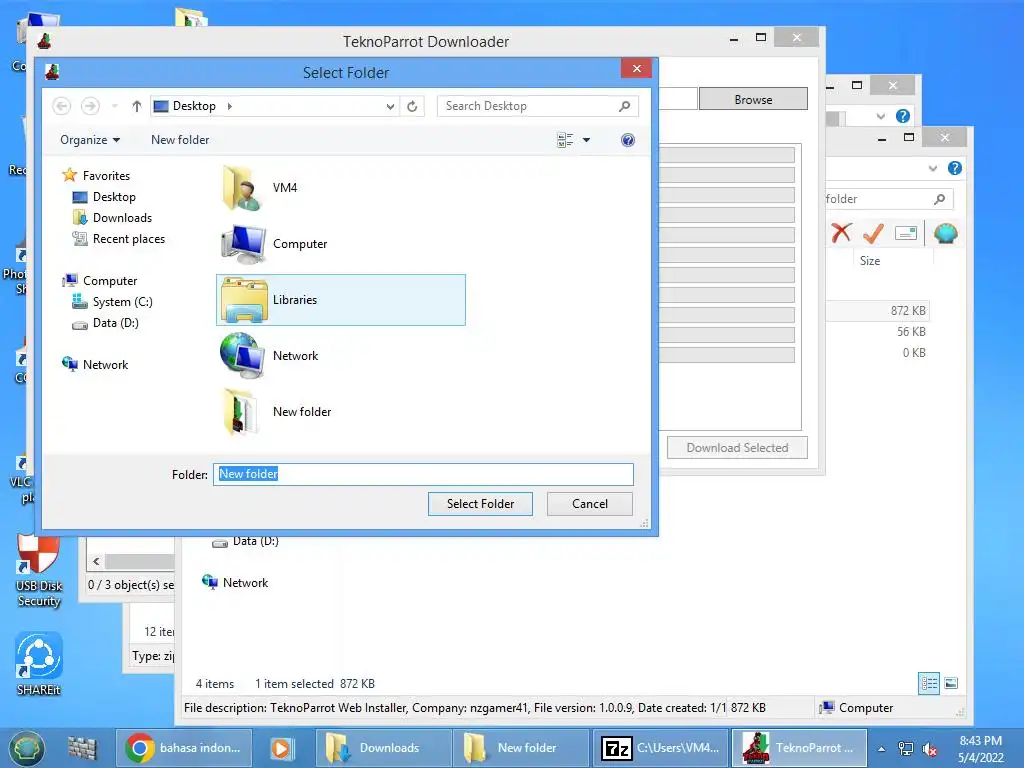Open the Organize dropdown menu

click(x=90, y=140)
